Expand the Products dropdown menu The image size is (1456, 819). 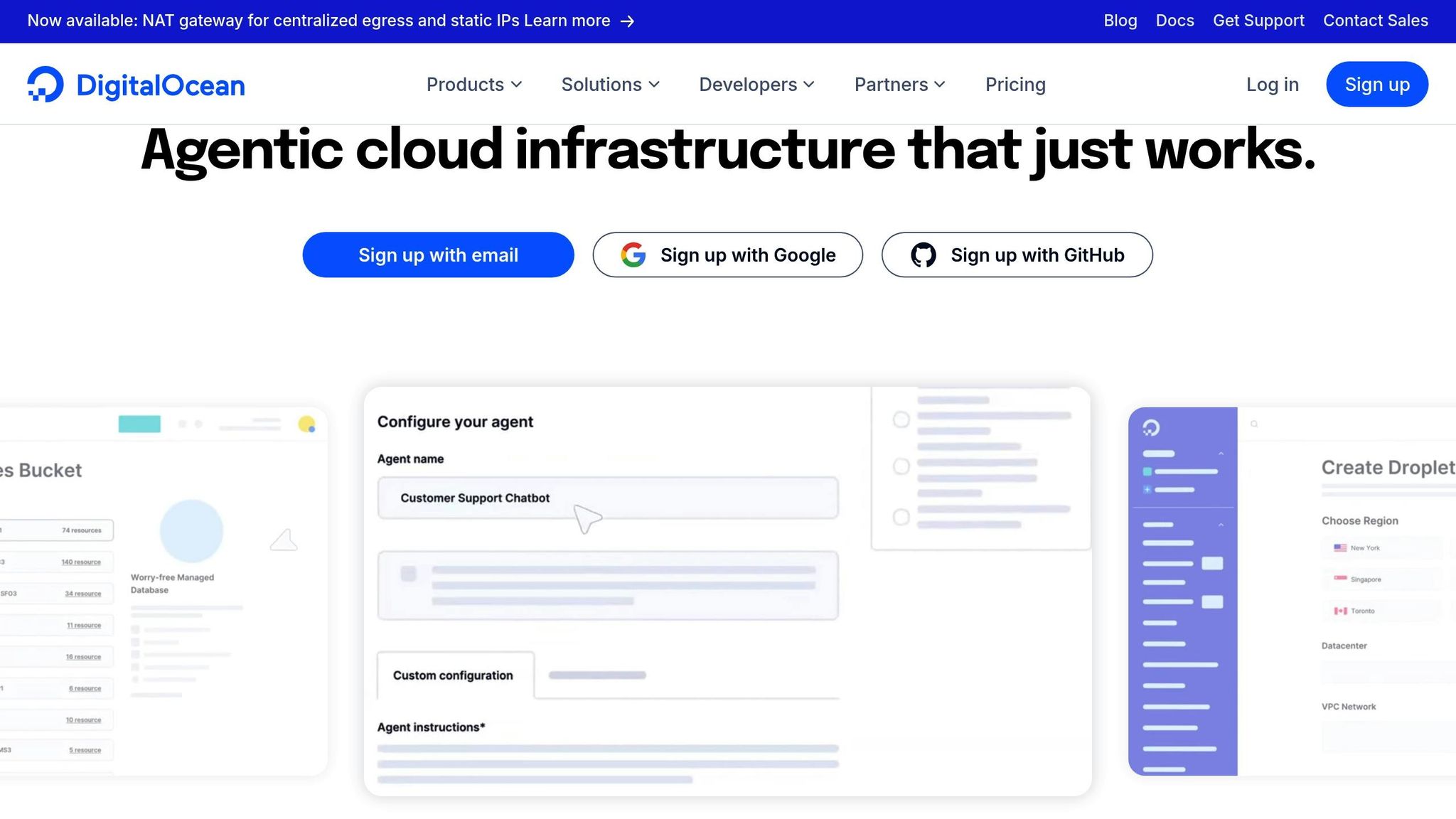point(474,84)
